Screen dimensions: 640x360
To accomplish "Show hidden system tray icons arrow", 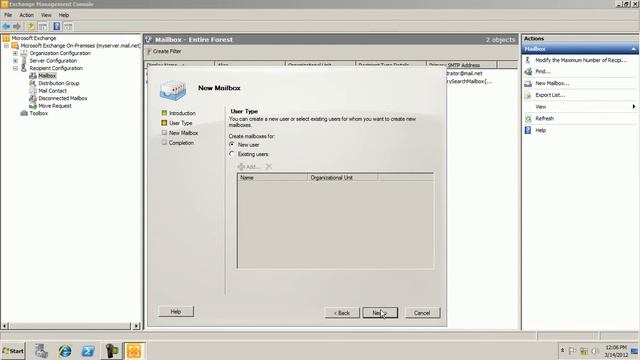I will tap(562, 351).
